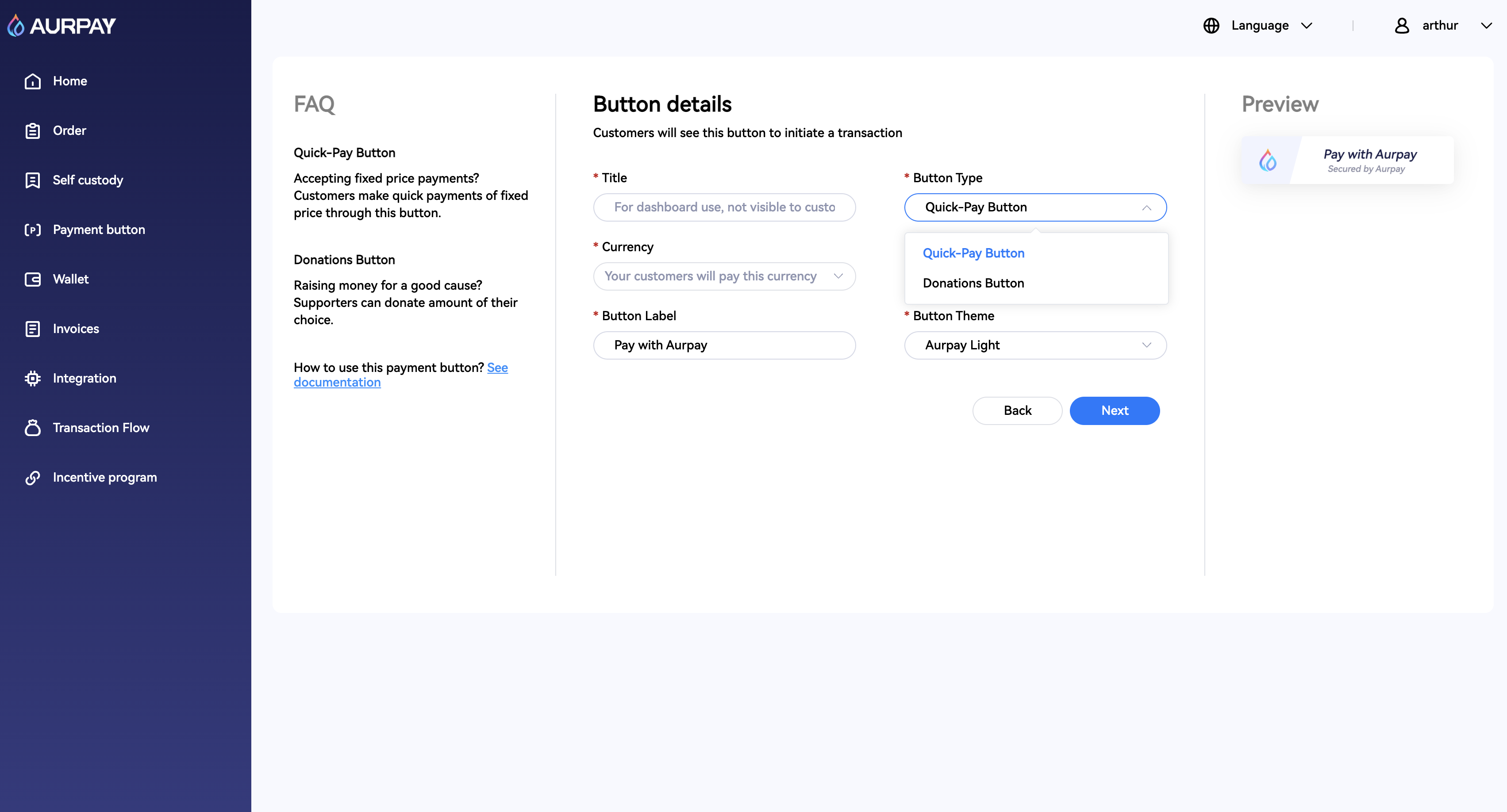
Task: Click the Invoices document icon
Action: (x=33, y=329)
